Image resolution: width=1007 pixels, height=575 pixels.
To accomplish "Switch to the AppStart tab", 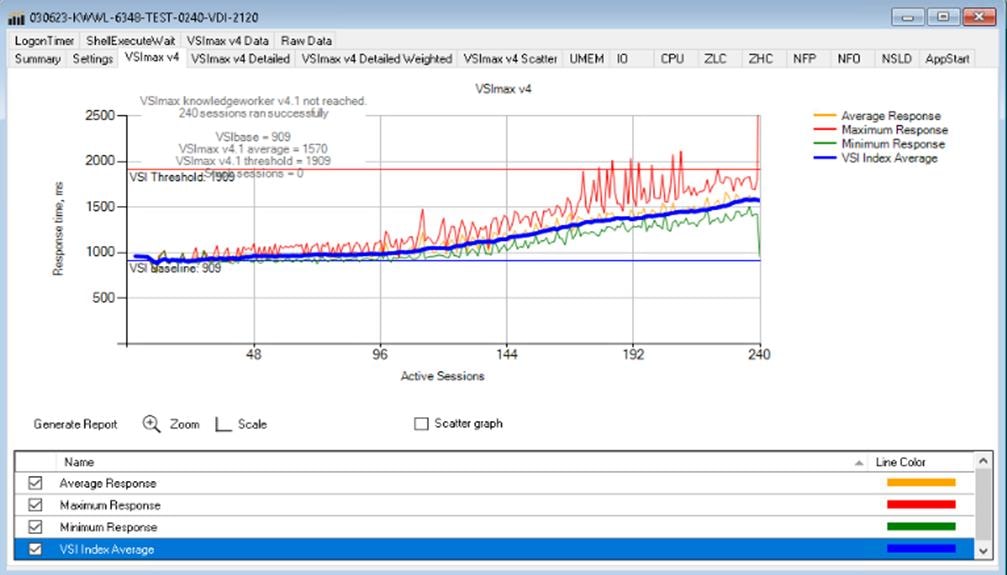I will coord(947,59).
